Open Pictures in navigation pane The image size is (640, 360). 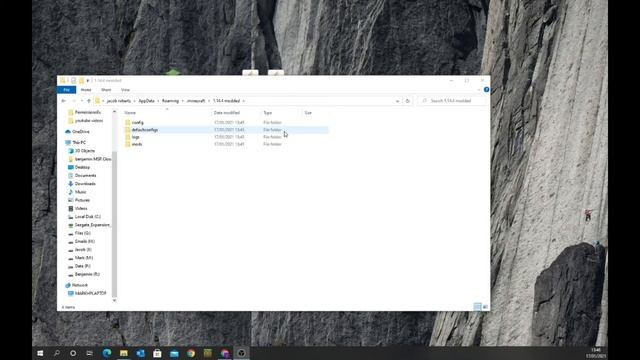(79, 200)
